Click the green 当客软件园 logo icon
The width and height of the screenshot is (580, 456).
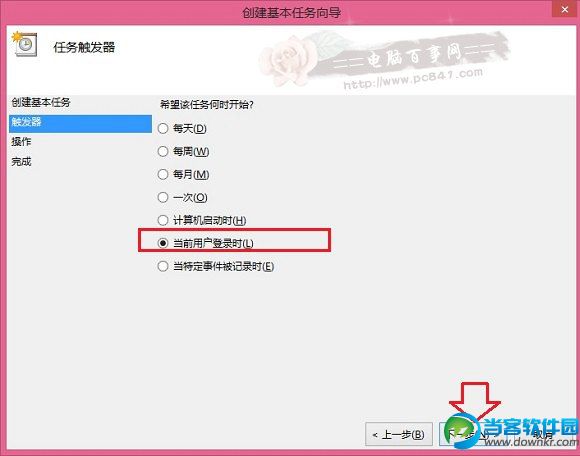[x=461, y=431]
